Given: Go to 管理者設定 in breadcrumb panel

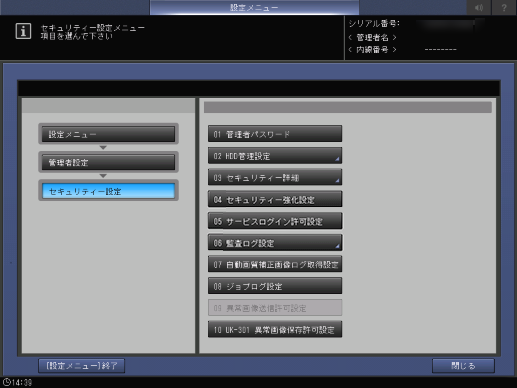Looking at the screenshot, I should click(x=108, y=162).
